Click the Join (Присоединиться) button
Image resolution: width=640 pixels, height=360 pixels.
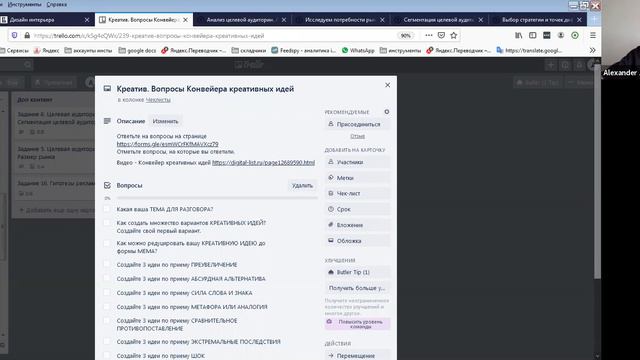point(358,124)
